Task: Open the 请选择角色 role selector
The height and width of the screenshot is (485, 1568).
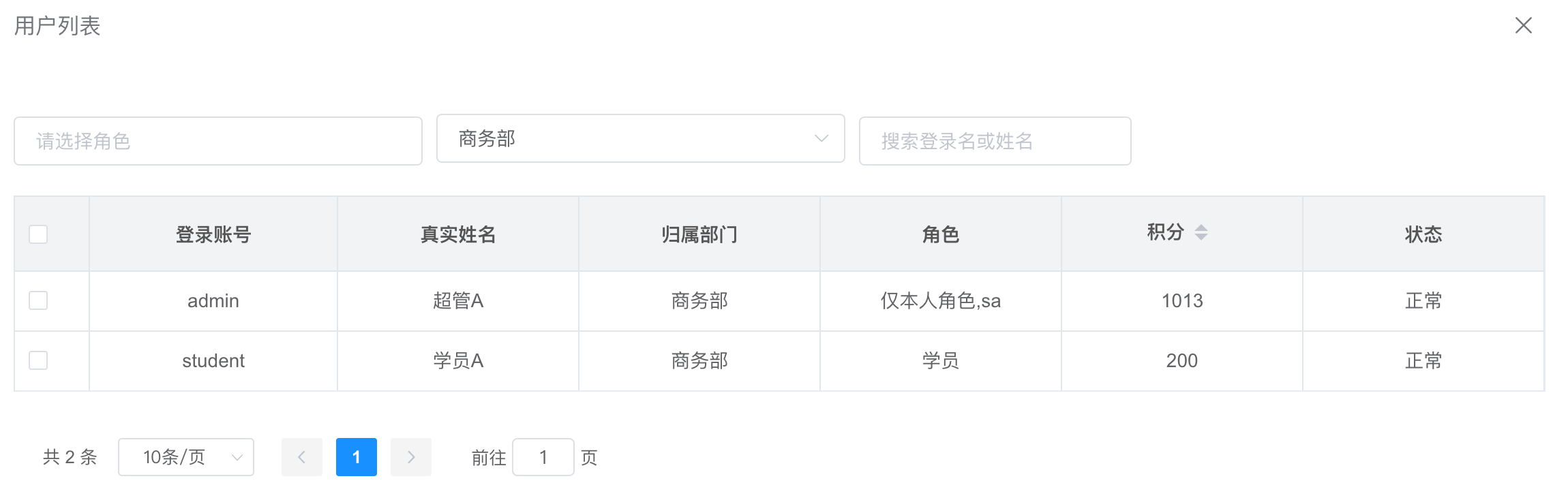Action: pos(218,141)
